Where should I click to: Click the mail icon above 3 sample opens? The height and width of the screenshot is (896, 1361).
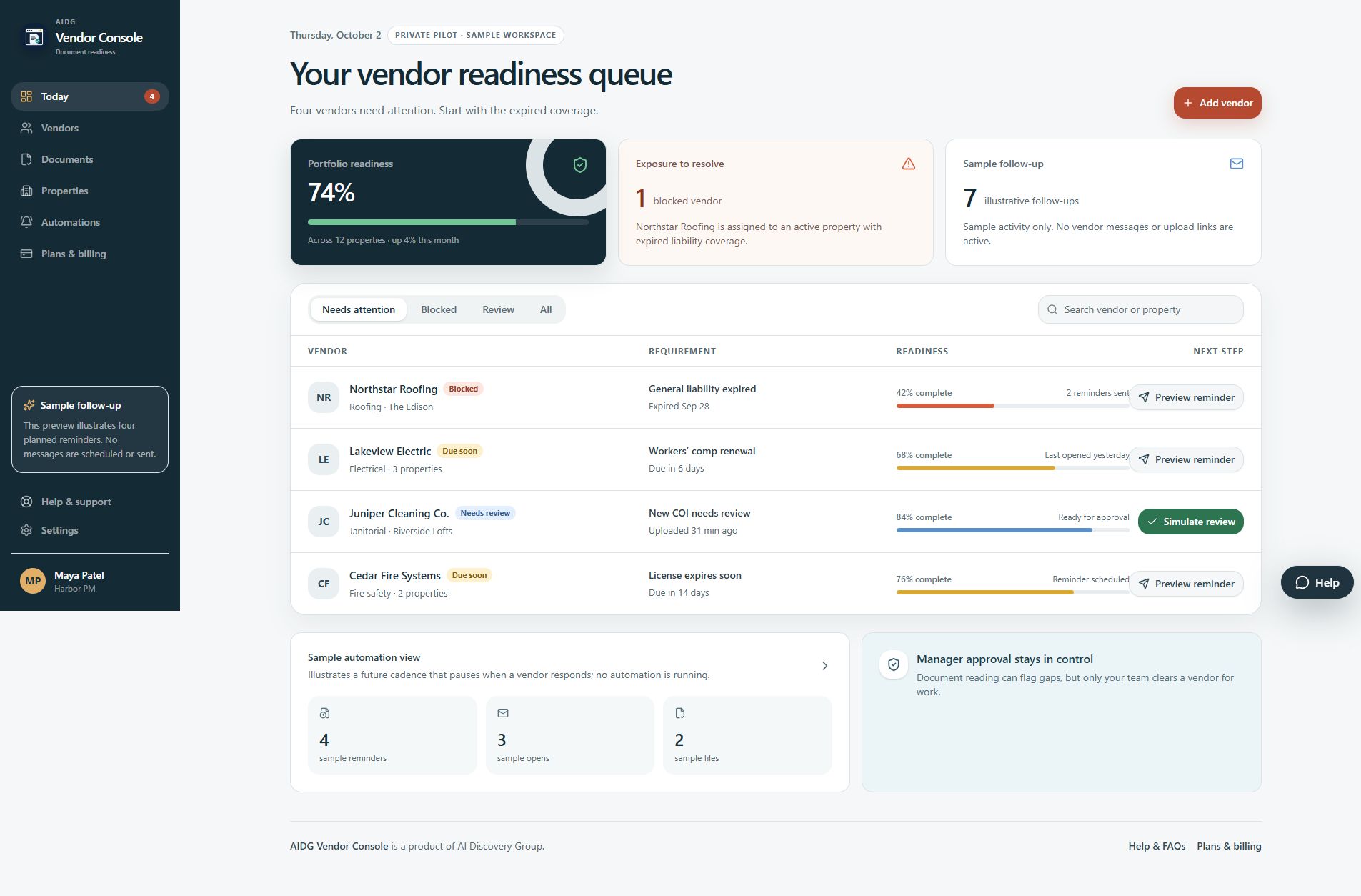coord(503,713)
